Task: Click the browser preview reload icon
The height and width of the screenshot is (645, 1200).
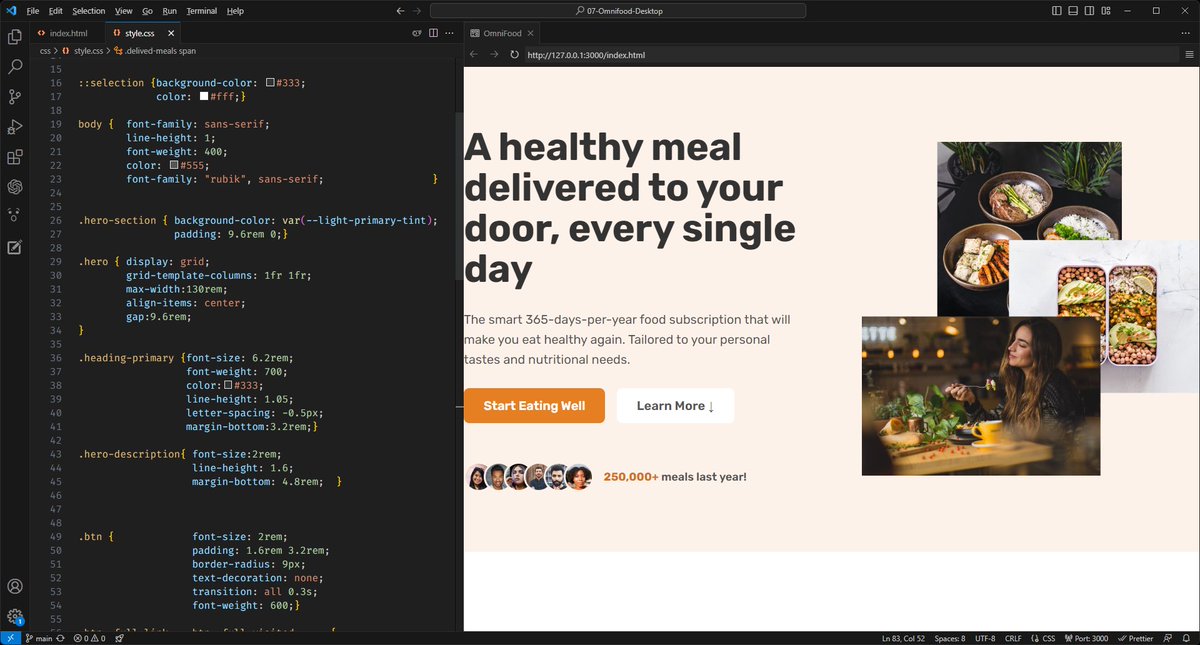Action: pyautogui.click(x=514, y=55)
